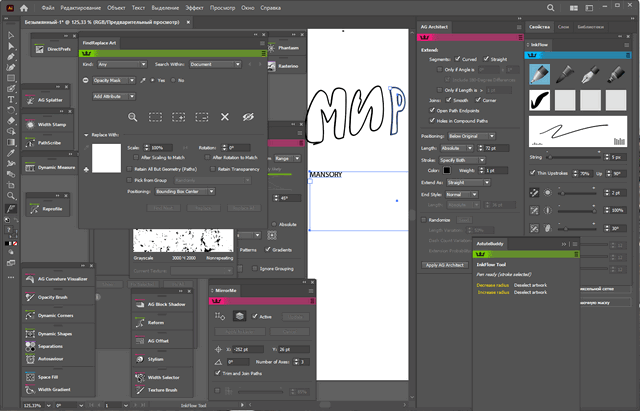Select the Type tool in the toolbar
The image size is (640, 411).
pos(10,101)
